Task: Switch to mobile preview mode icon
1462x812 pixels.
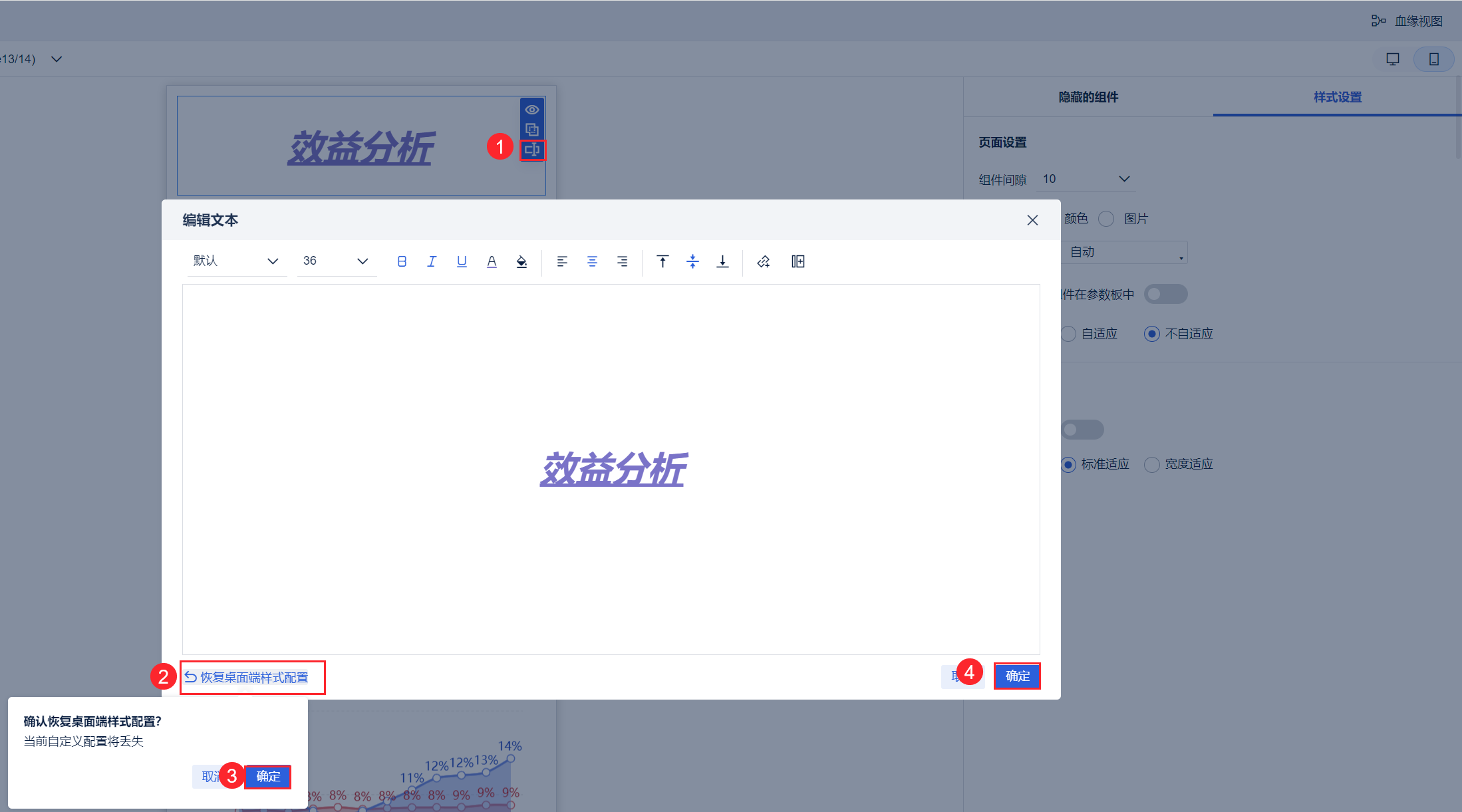Action: [x=1433, y=59]
